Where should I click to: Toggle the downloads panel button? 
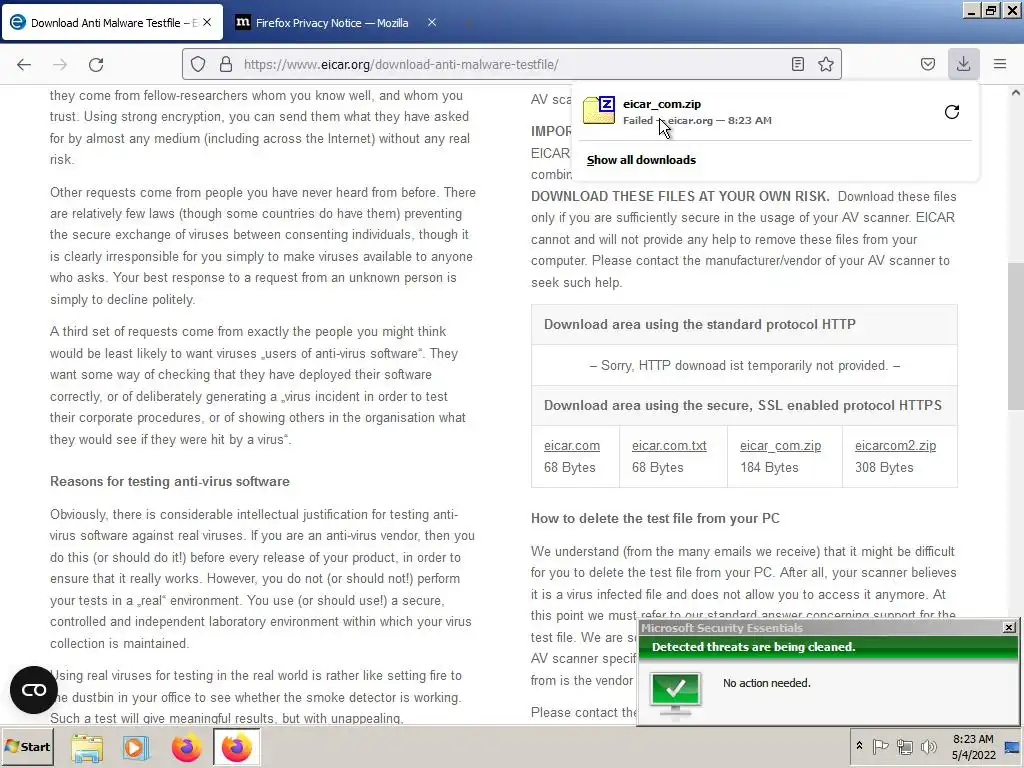963,64
